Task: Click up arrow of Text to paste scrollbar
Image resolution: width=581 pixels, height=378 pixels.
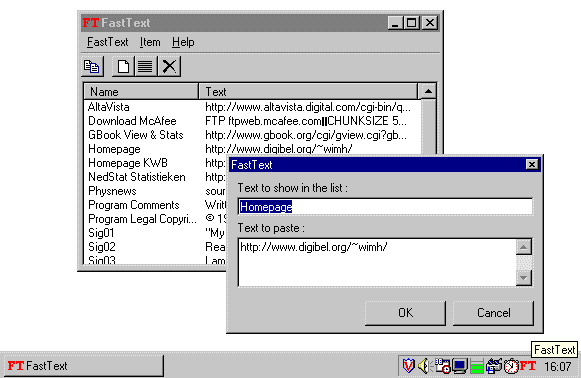Action: click(524, 247)
